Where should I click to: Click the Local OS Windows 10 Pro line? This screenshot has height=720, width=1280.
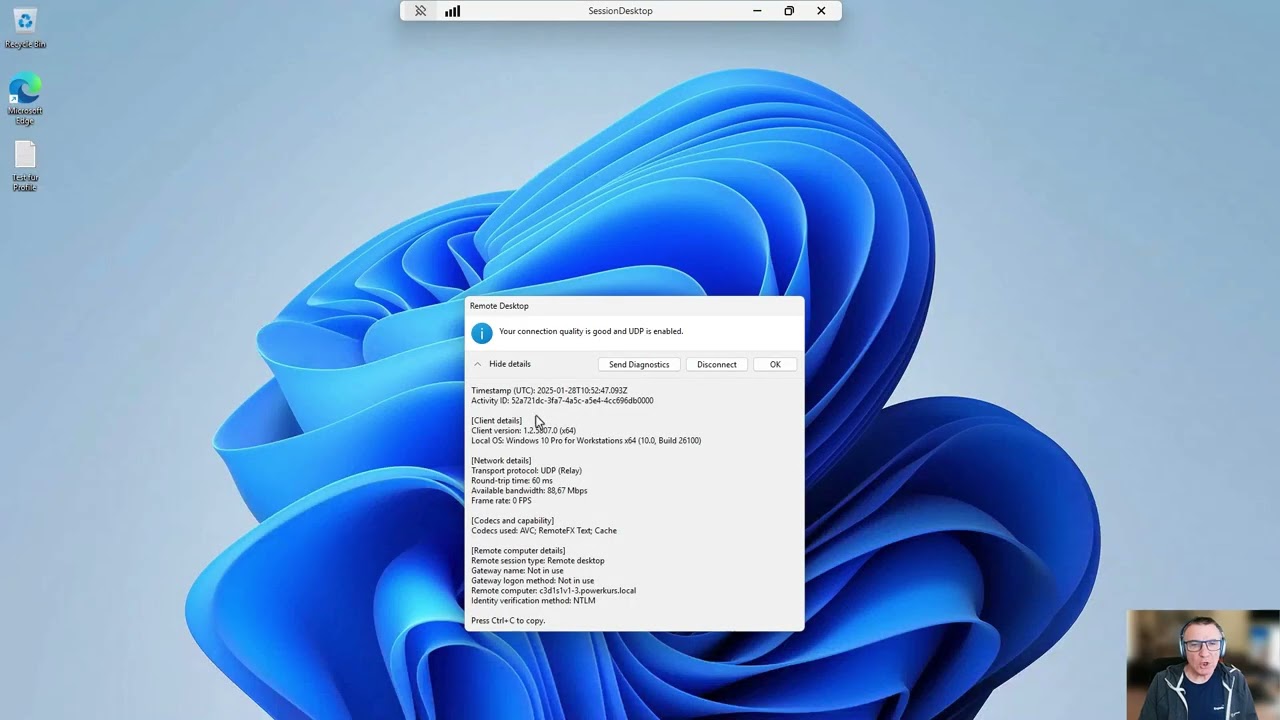[586, 440]
